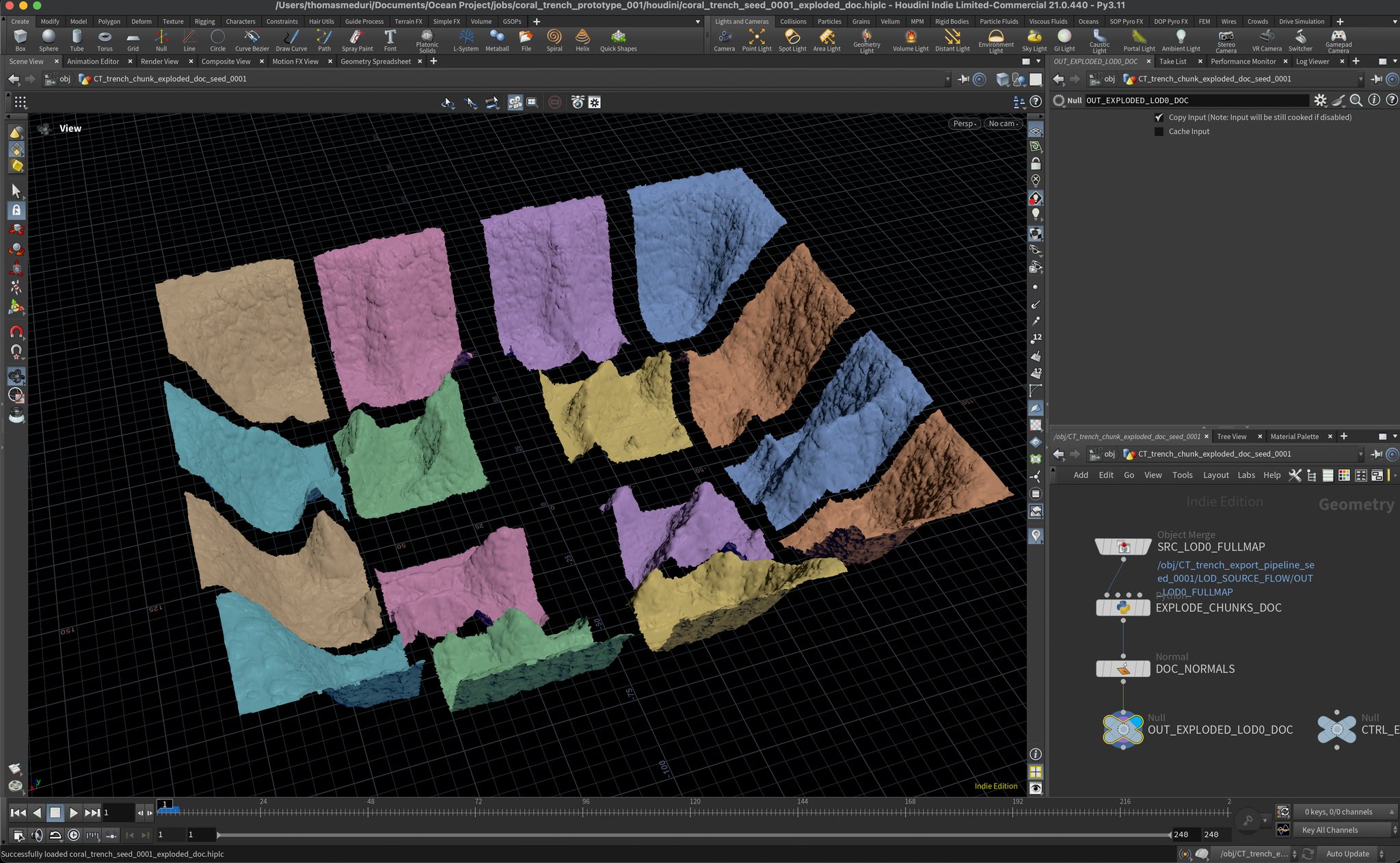
Task: Open the shelf set dropdown arrow left of Lights and Cameras
Action: [697, 22]
